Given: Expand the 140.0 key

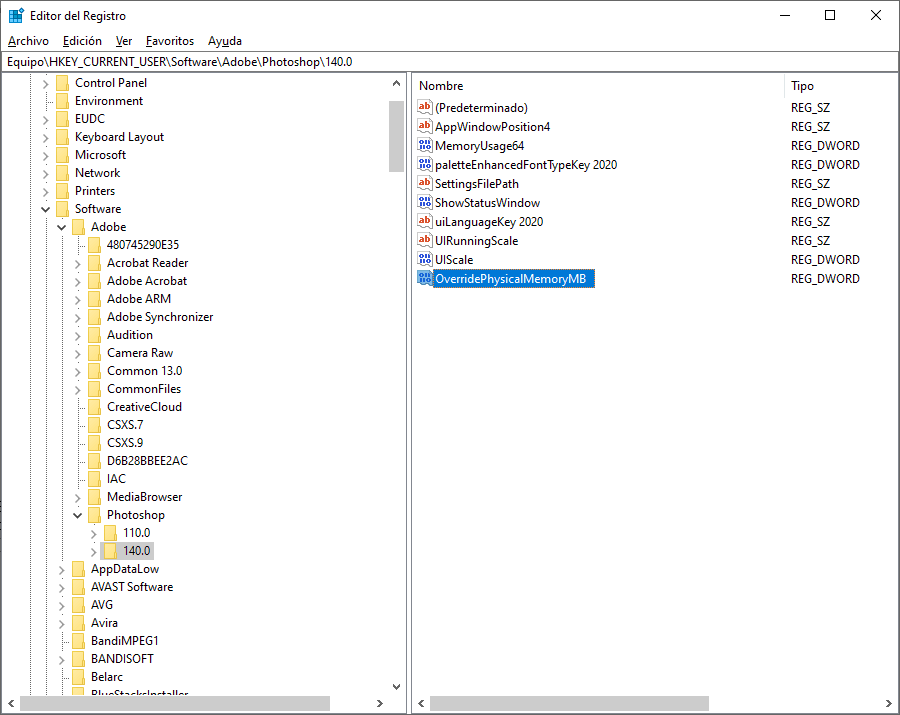Looking at the screenshot, I should pos(94,551).
